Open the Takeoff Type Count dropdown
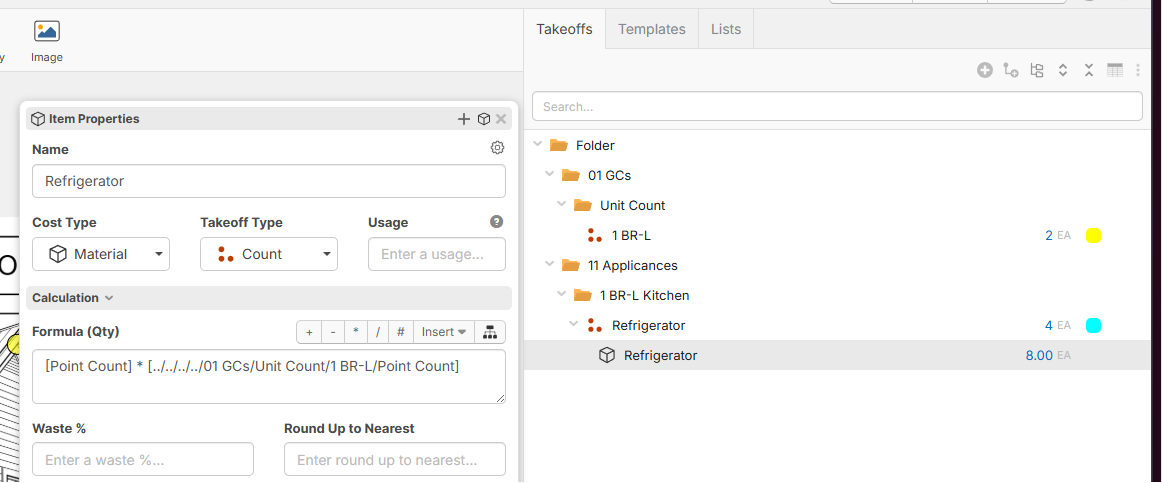This screenshot has height=483, width=1162. [269, 254]
